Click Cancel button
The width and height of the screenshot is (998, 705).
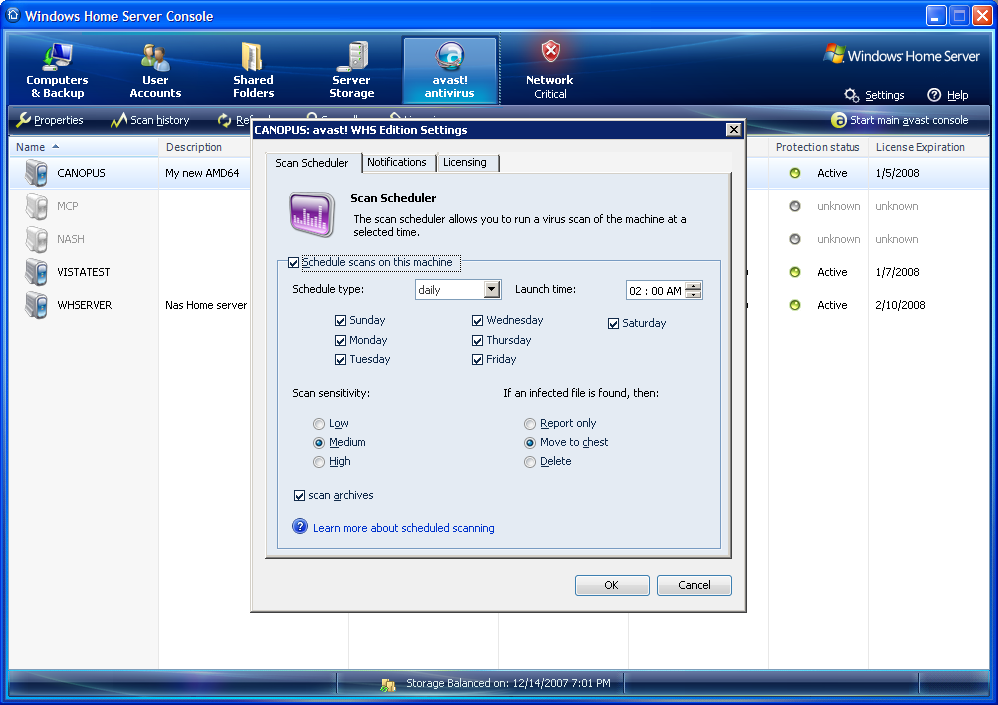(x=694, y=585)
